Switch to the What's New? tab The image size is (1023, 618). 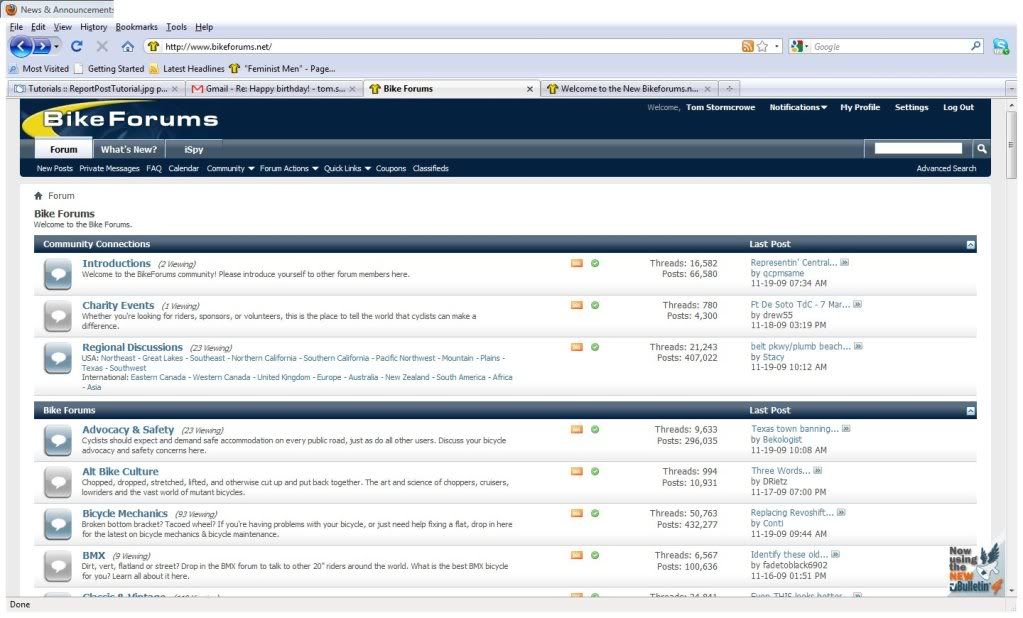pyautogui.click(x=129, y=149)
